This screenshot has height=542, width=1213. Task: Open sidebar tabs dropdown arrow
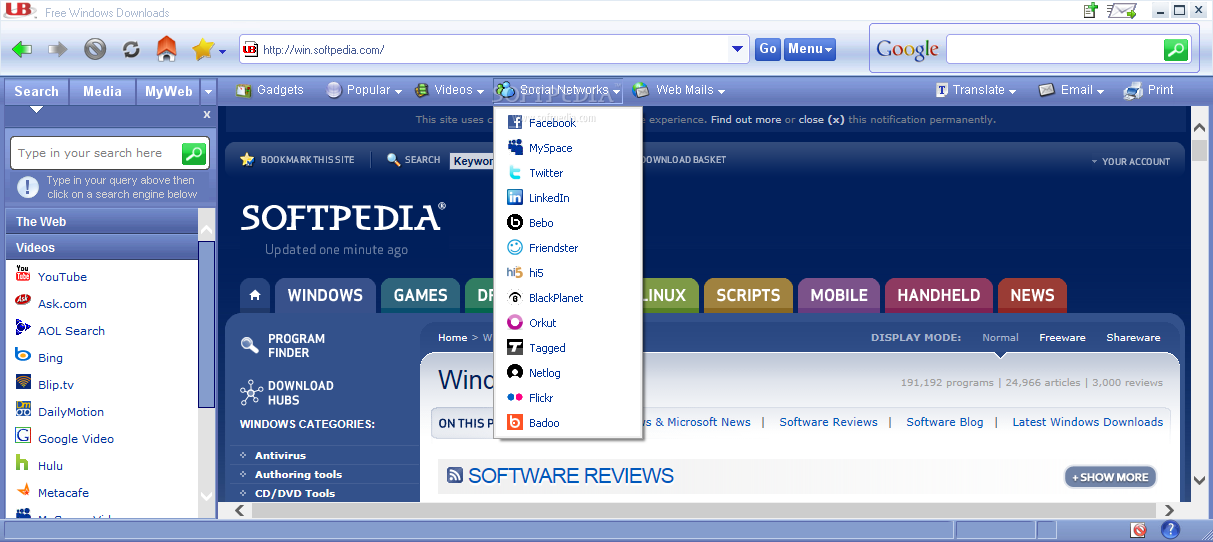point(208,92)
